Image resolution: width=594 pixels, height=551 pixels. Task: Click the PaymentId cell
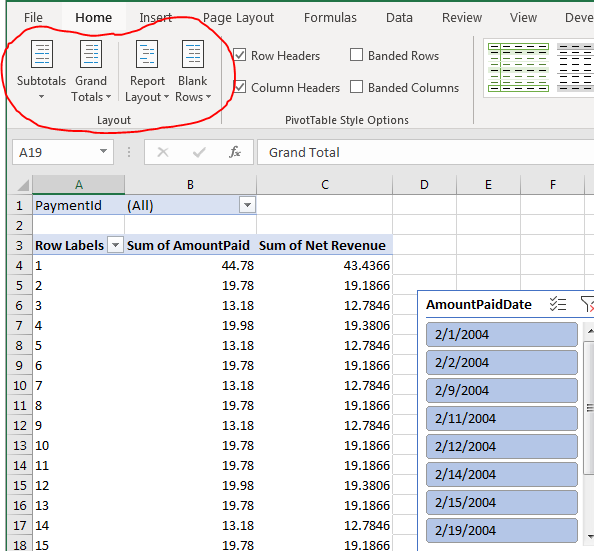coord(78,205)
